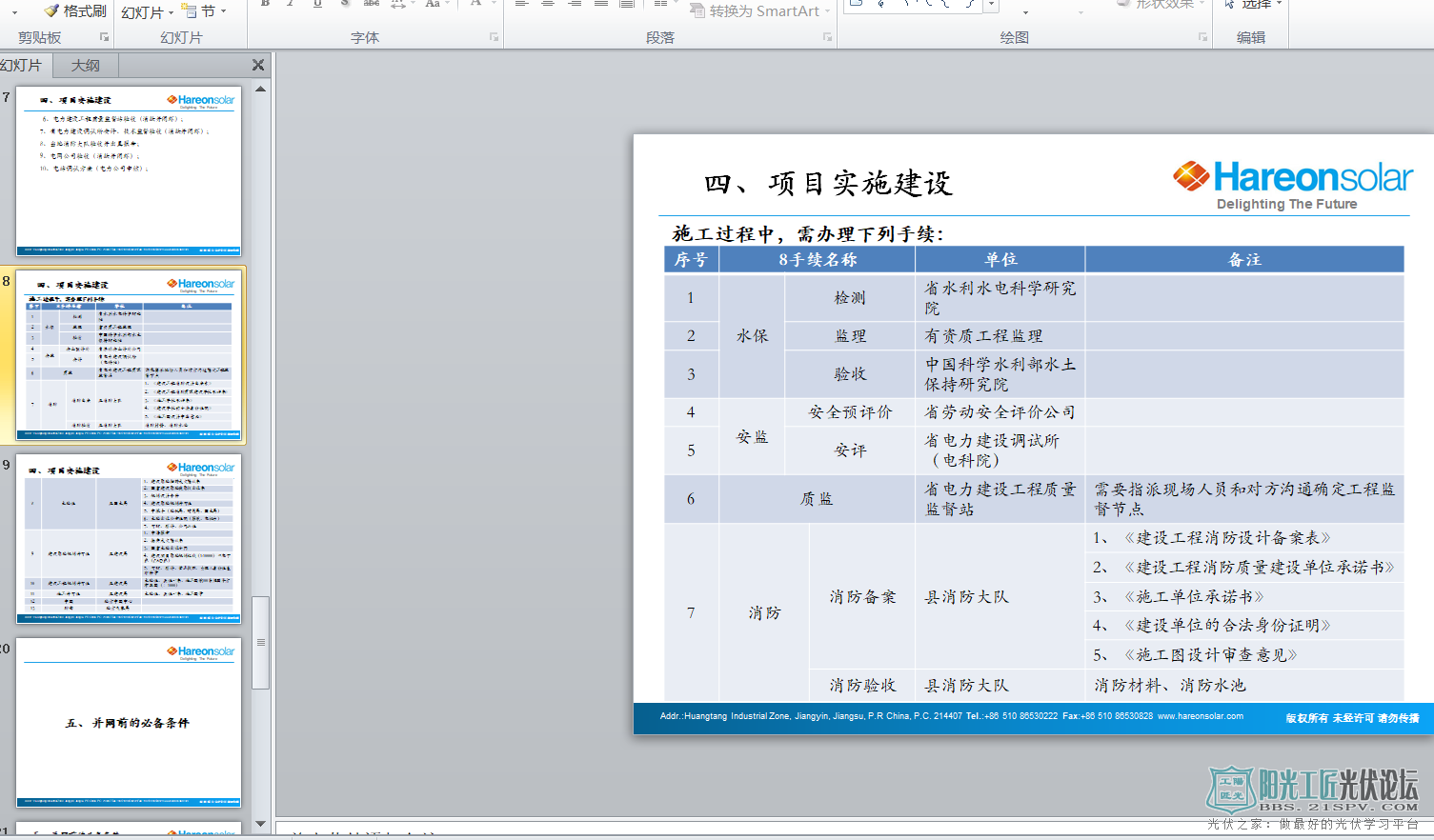This screenshot has width=1434, height=840.
Task: Click the thumbnail pane scrollbar thumb
Action: (x=260, y=643)
